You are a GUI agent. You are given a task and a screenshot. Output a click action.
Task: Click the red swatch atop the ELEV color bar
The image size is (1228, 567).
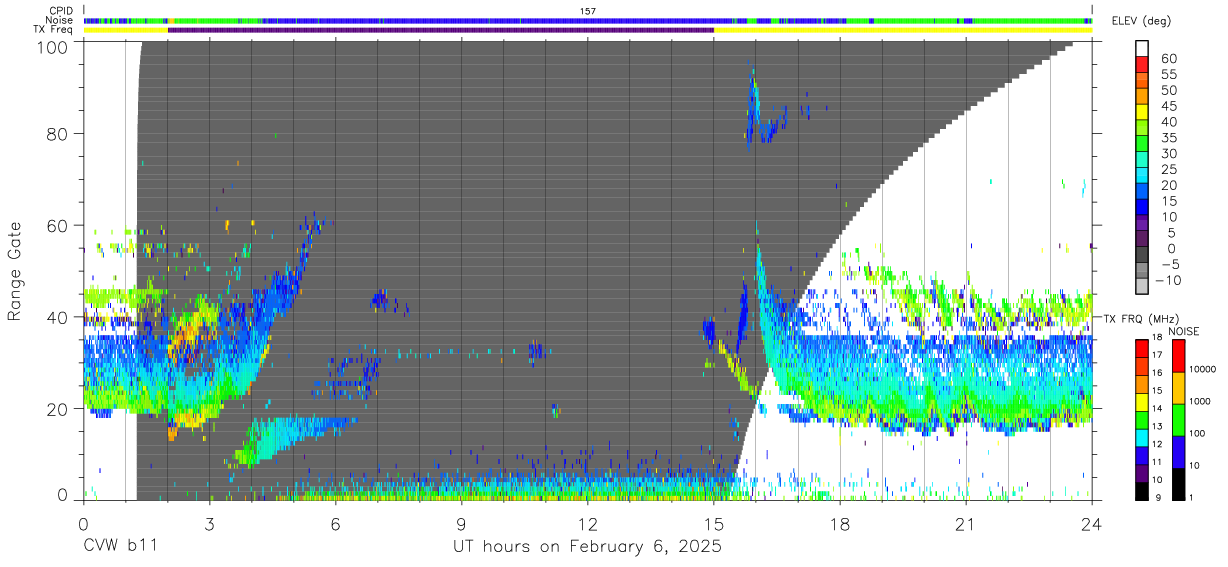pos(1143,65)
